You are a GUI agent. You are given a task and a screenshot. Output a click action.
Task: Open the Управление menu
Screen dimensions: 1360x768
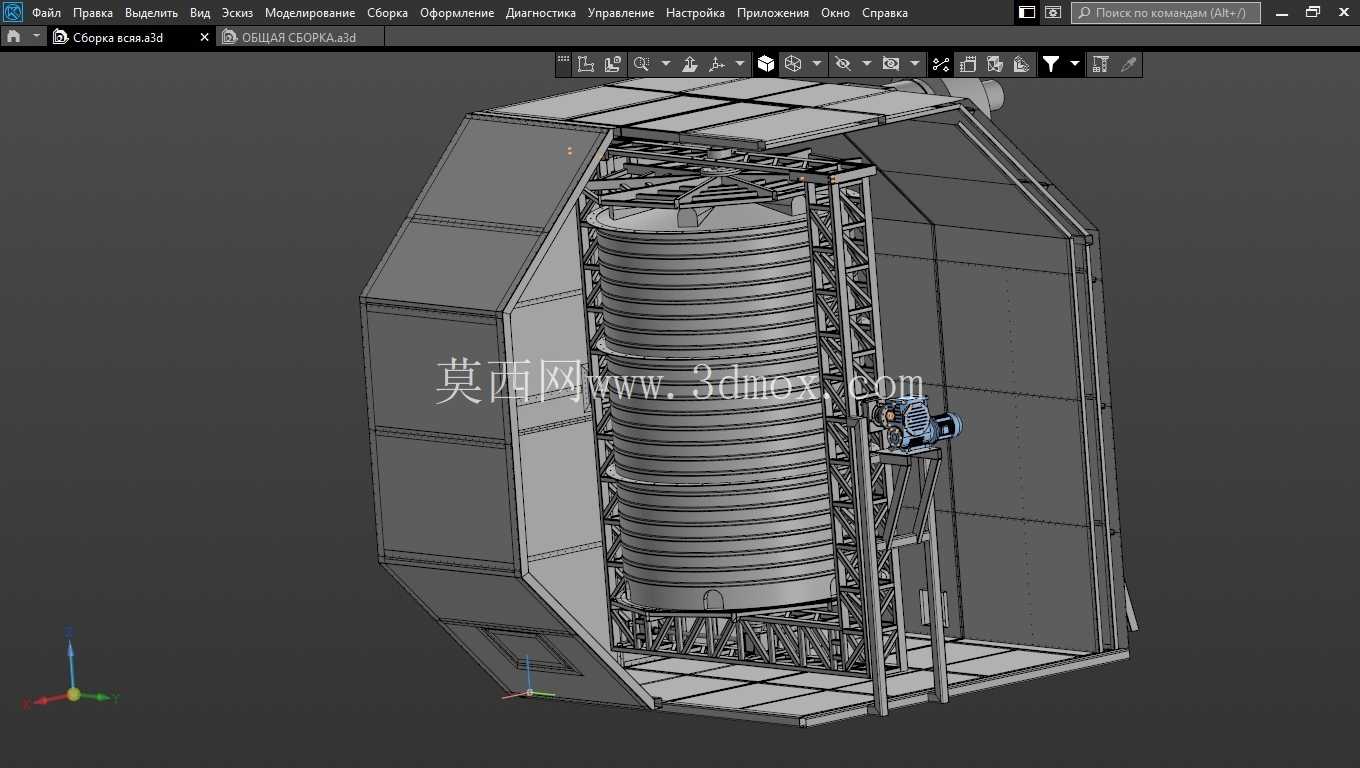coord(621,13)
